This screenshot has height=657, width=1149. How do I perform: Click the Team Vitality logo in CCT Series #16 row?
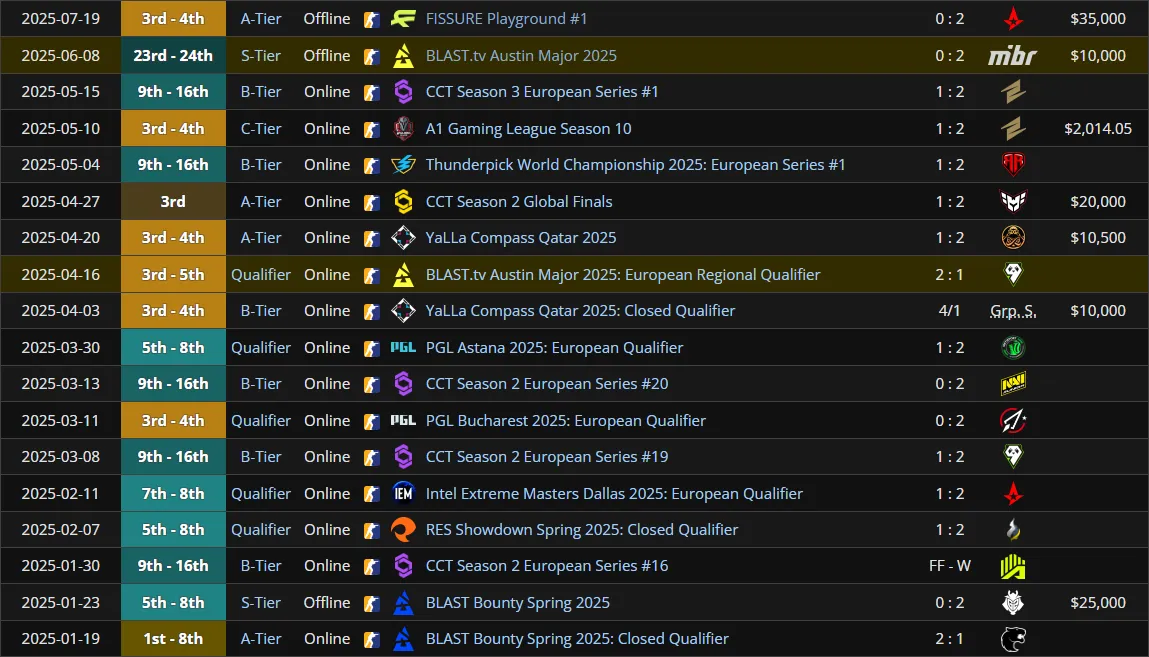tap(1013, 566)
